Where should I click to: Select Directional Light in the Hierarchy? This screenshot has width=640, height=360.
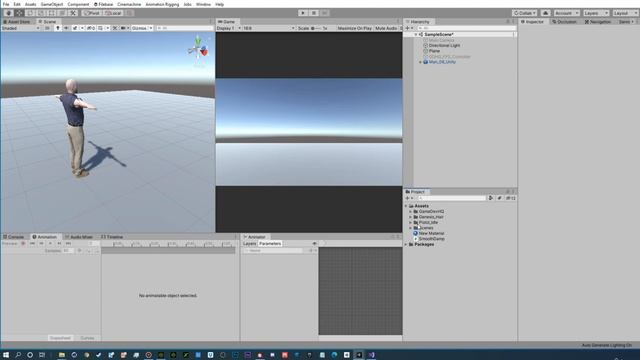tap(444, 46)
